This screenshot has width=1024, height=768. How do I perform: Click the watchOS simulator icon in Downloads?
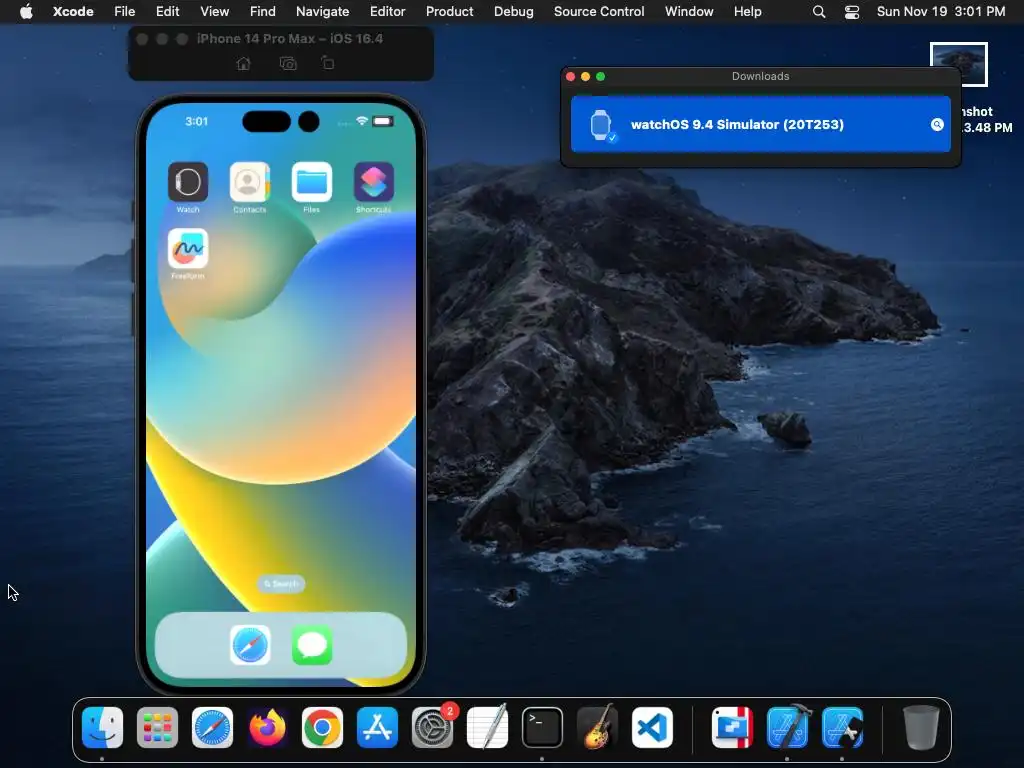(x=601, y=125)
